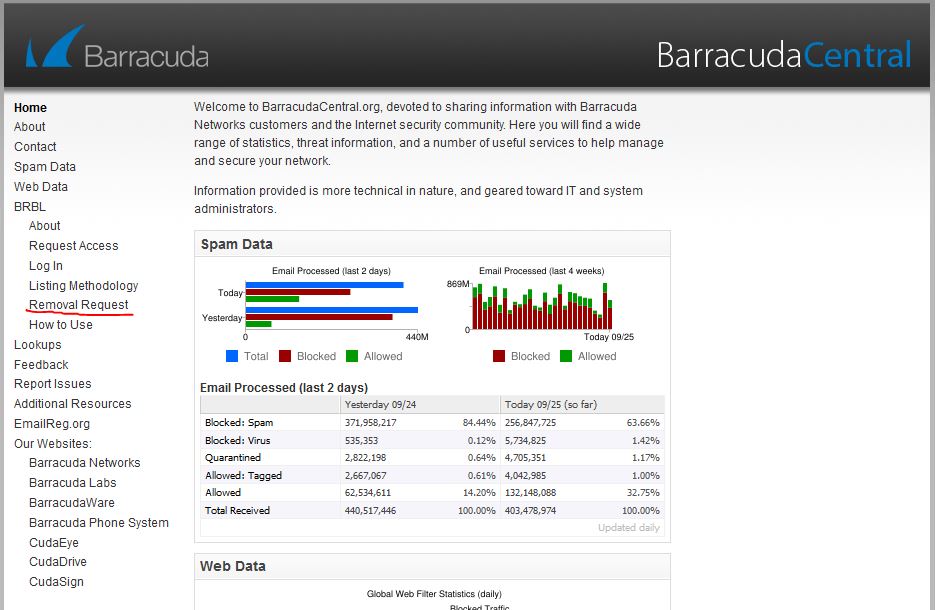The width and height of the screenshot is (935, 610).
Task: Open the top-level About link below Home
Action: click(x=30, y=127)
